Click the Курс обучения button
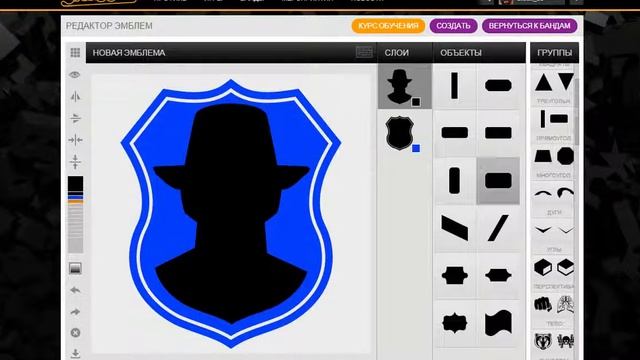 click(x=388, y=26)
